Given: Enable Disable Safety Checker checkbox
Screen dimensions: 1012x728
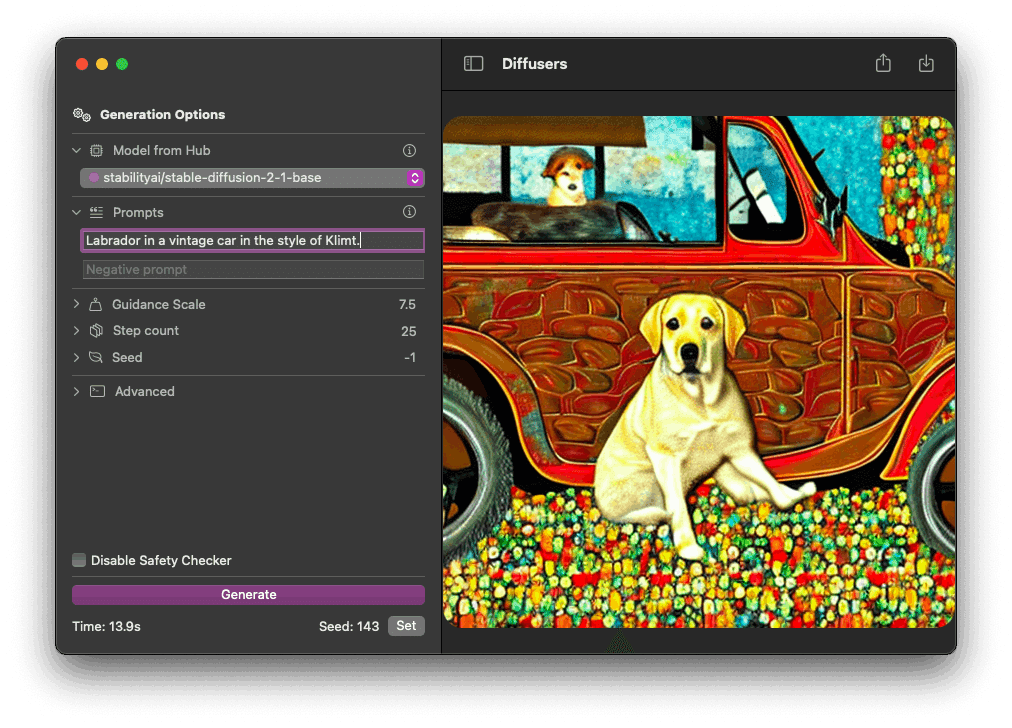Looking at the screenshot, I should 79,561.
